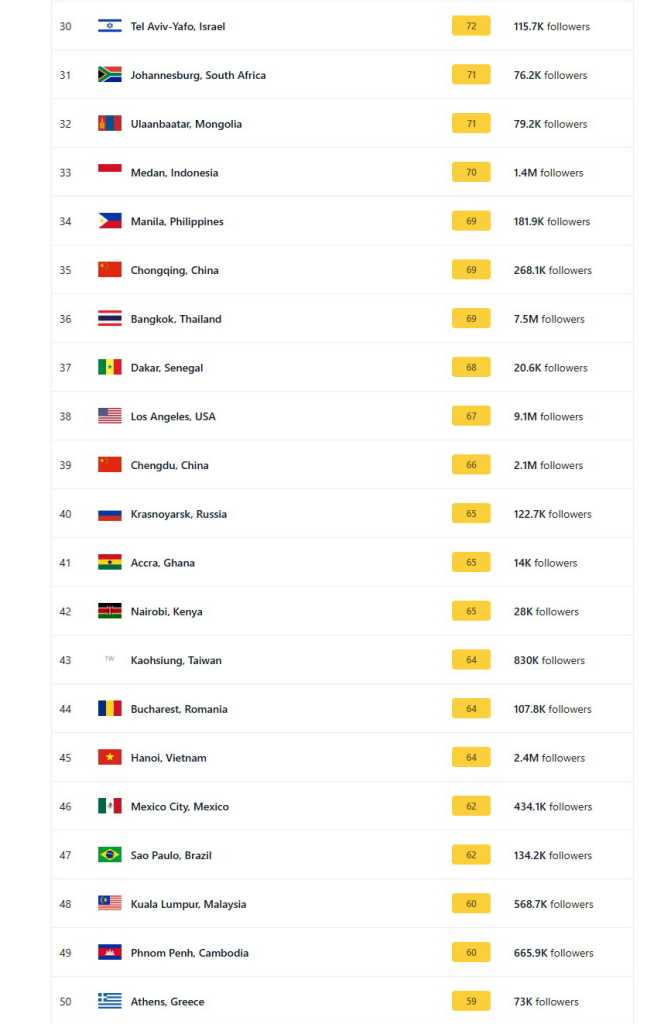Click the Greece flag icon
654x1024 pixels.
(x=110, y=1001)
